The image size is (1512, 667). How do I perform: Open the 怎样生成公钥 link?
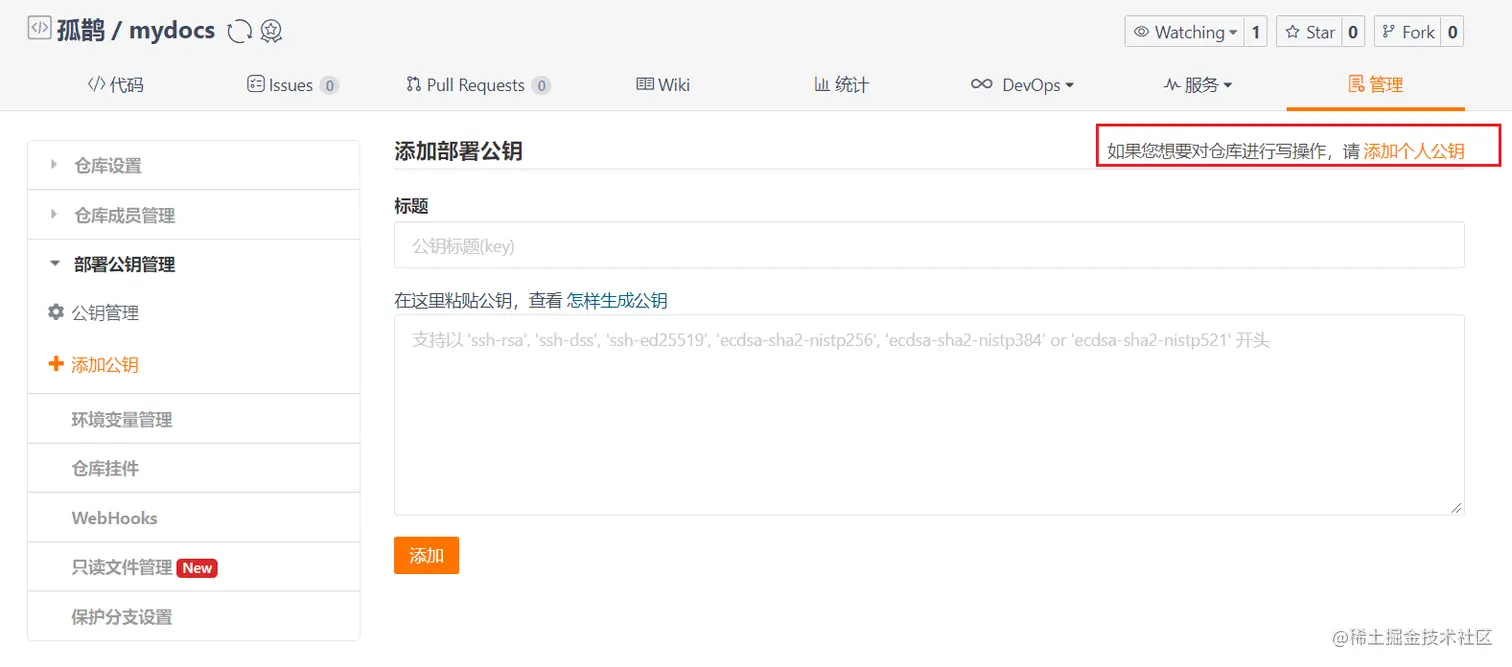tap(617, 300)
